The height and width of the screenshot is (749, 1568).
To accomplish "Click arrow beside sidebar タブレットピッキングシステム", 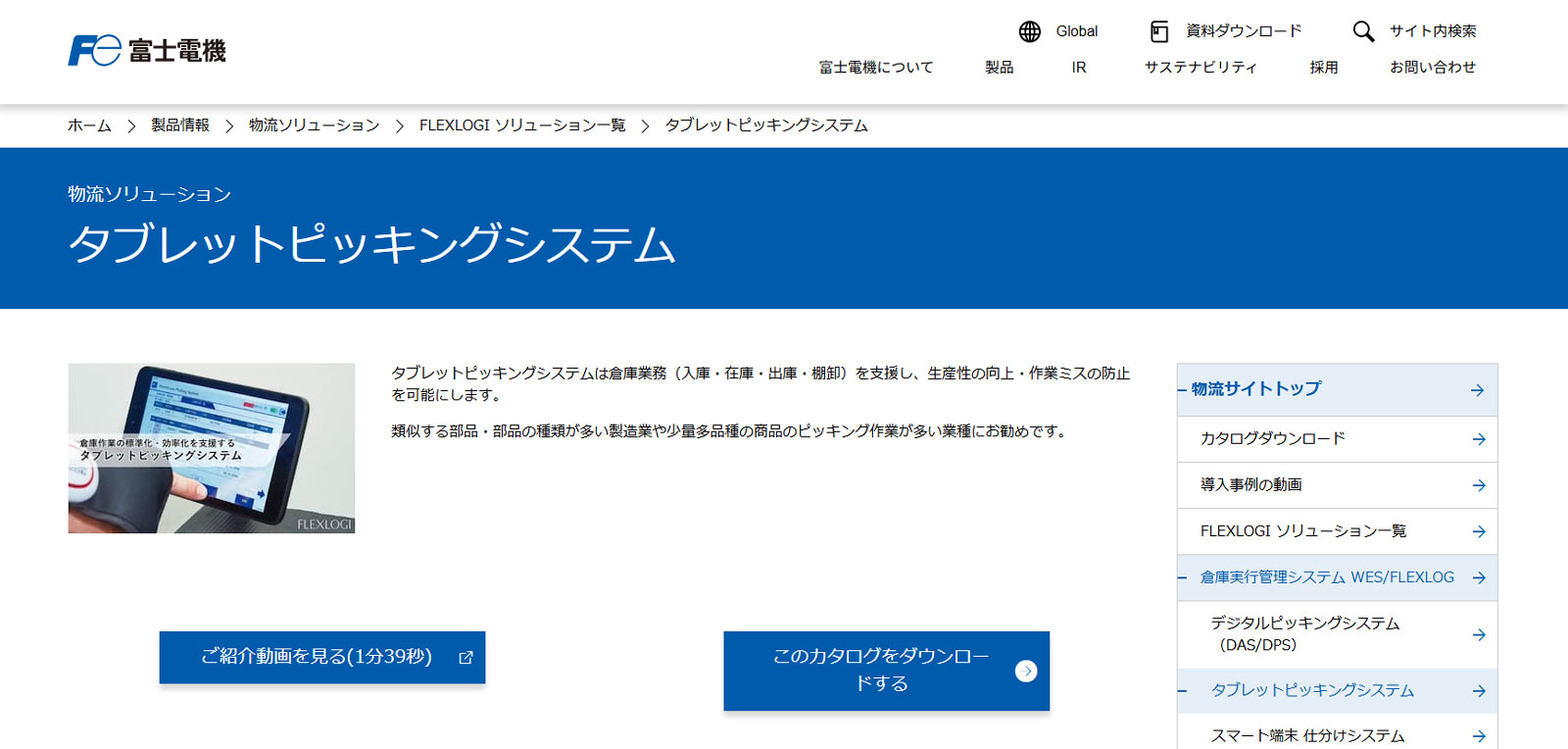I will (1479, 691).
